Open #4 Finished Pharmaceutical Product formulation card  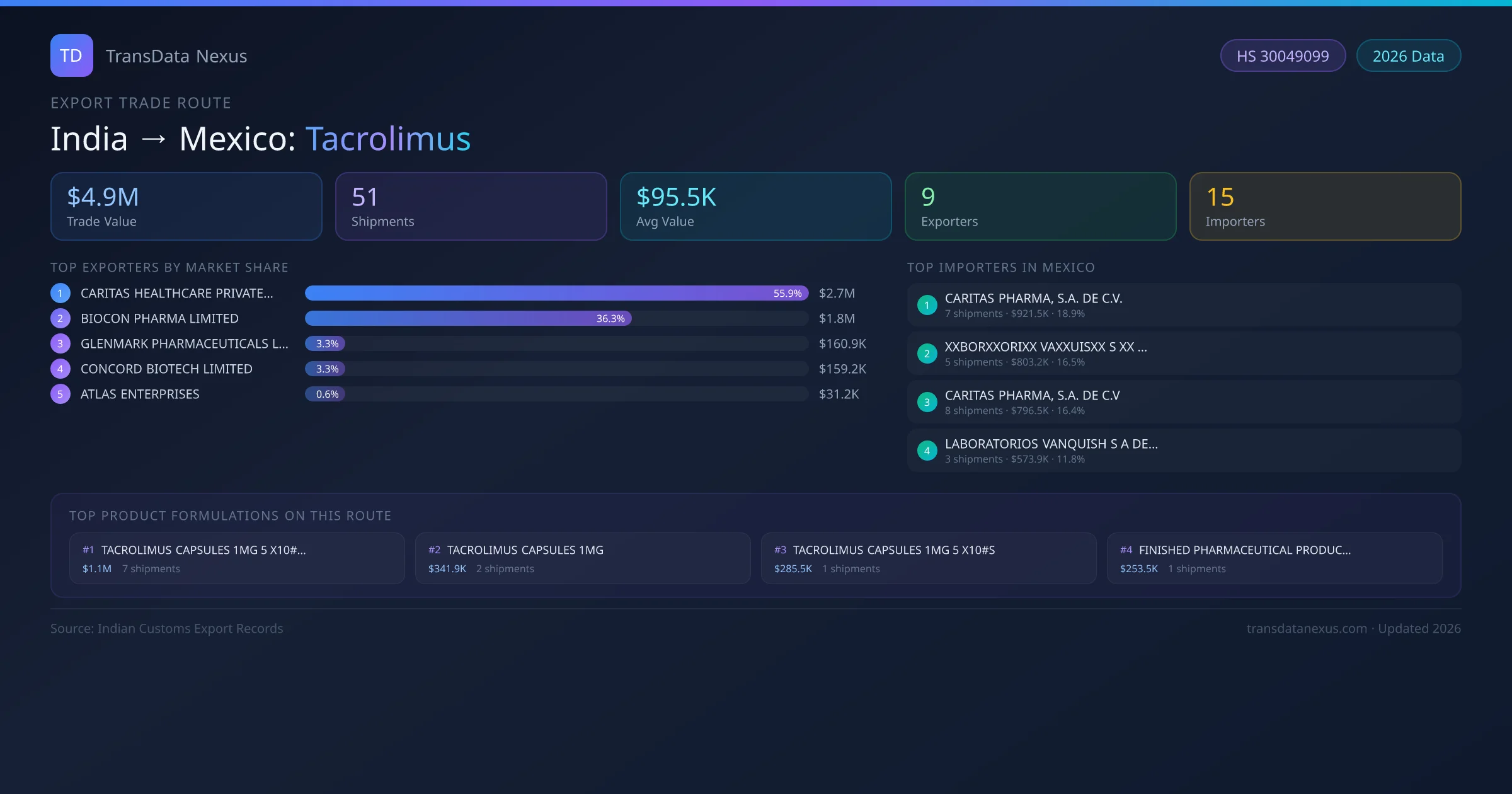click(1274, 558)
